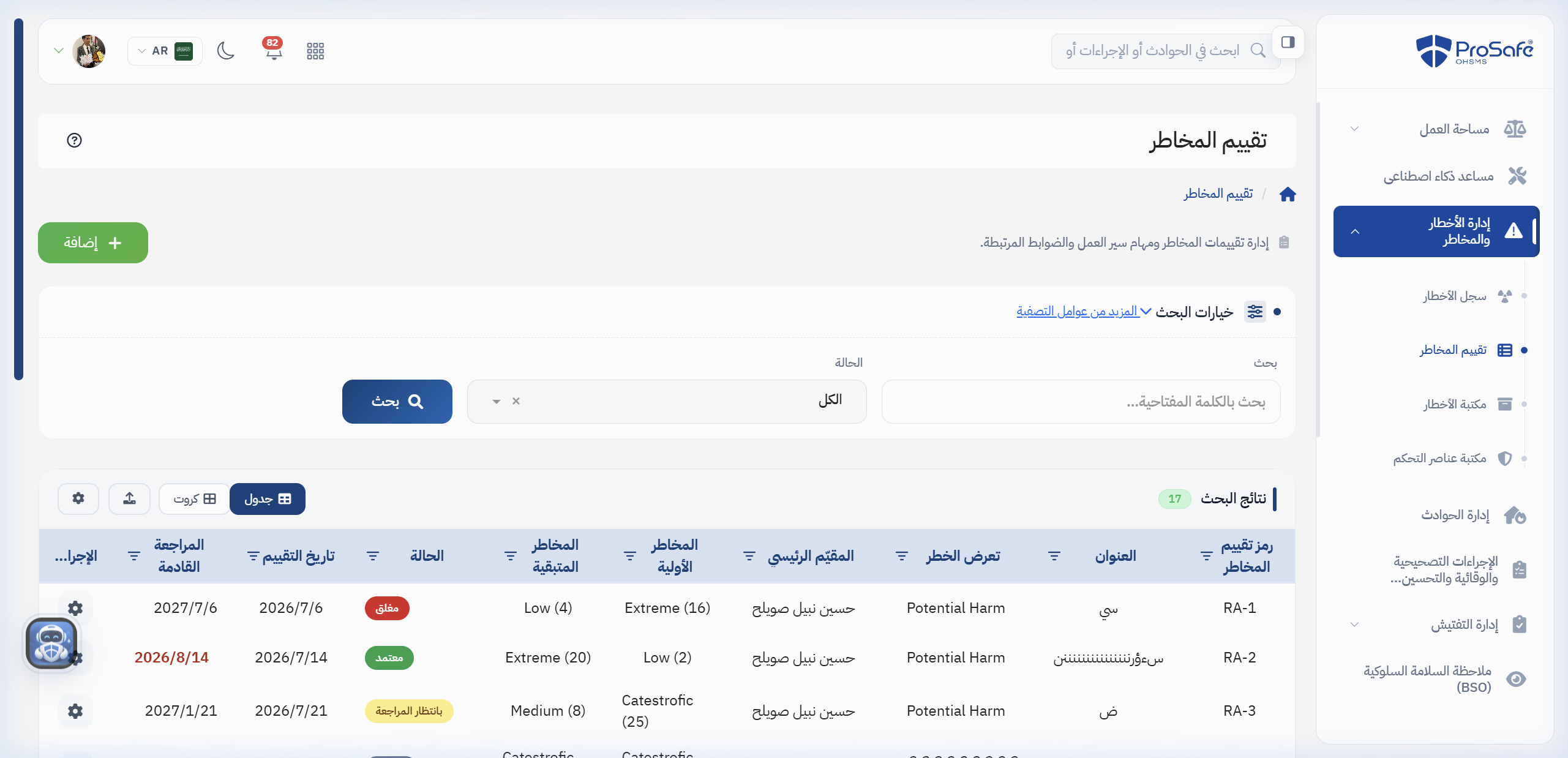Click the green إضافة add button
This screenshot has width=1568, height=758.
click(93, 242)
